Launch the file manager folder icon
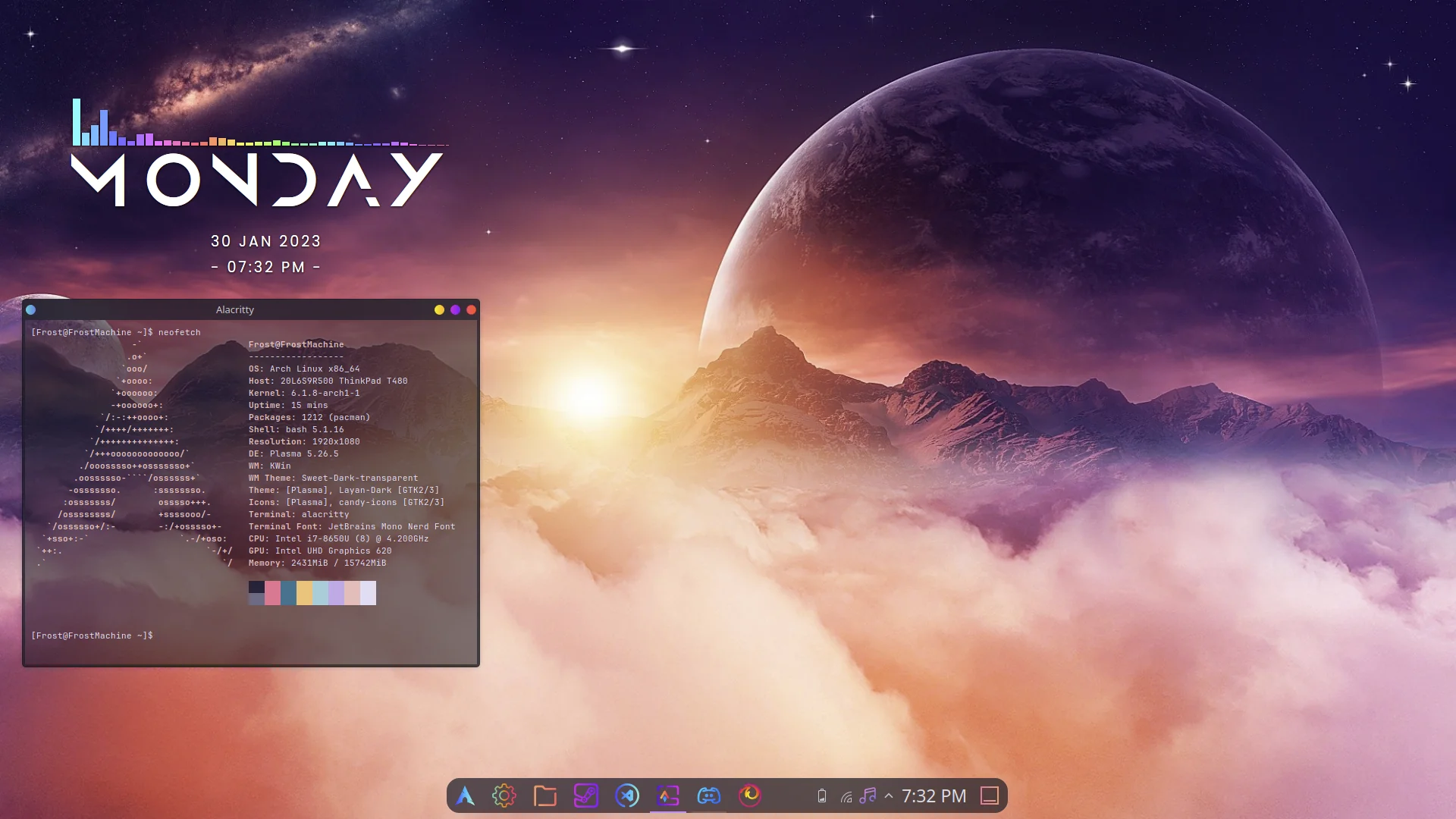This screenshot has height=819, width=1456. (545, 795)
